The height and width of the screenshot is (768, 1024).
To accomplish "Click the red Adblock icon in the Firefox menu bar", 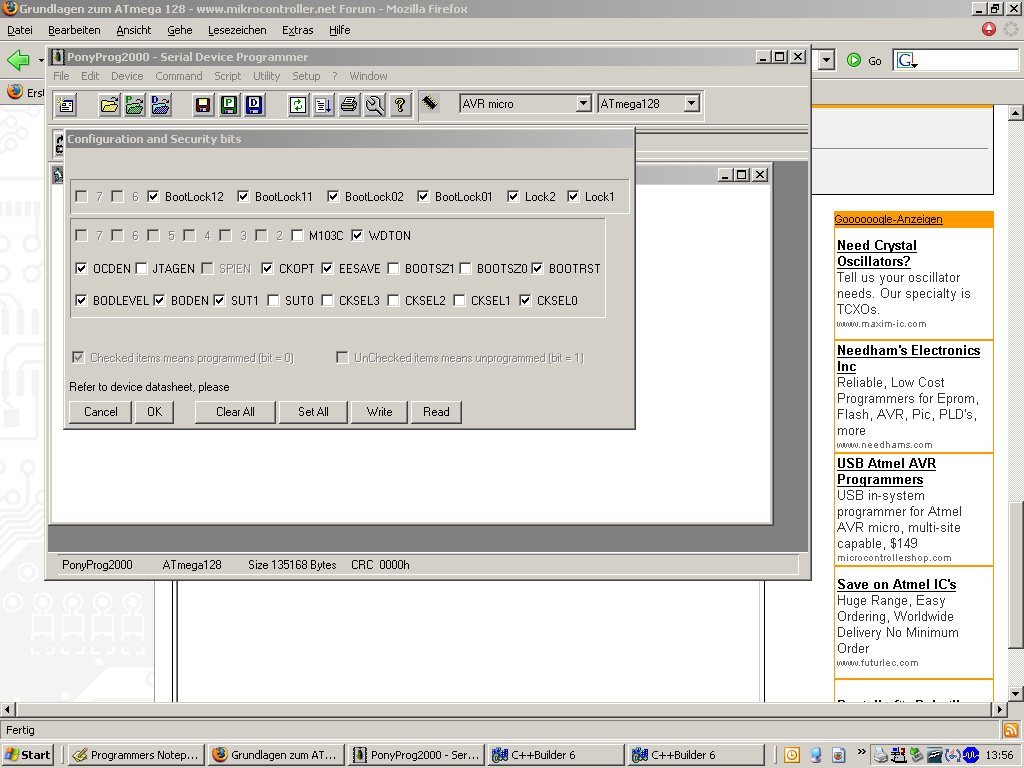I will coord(989,29).
